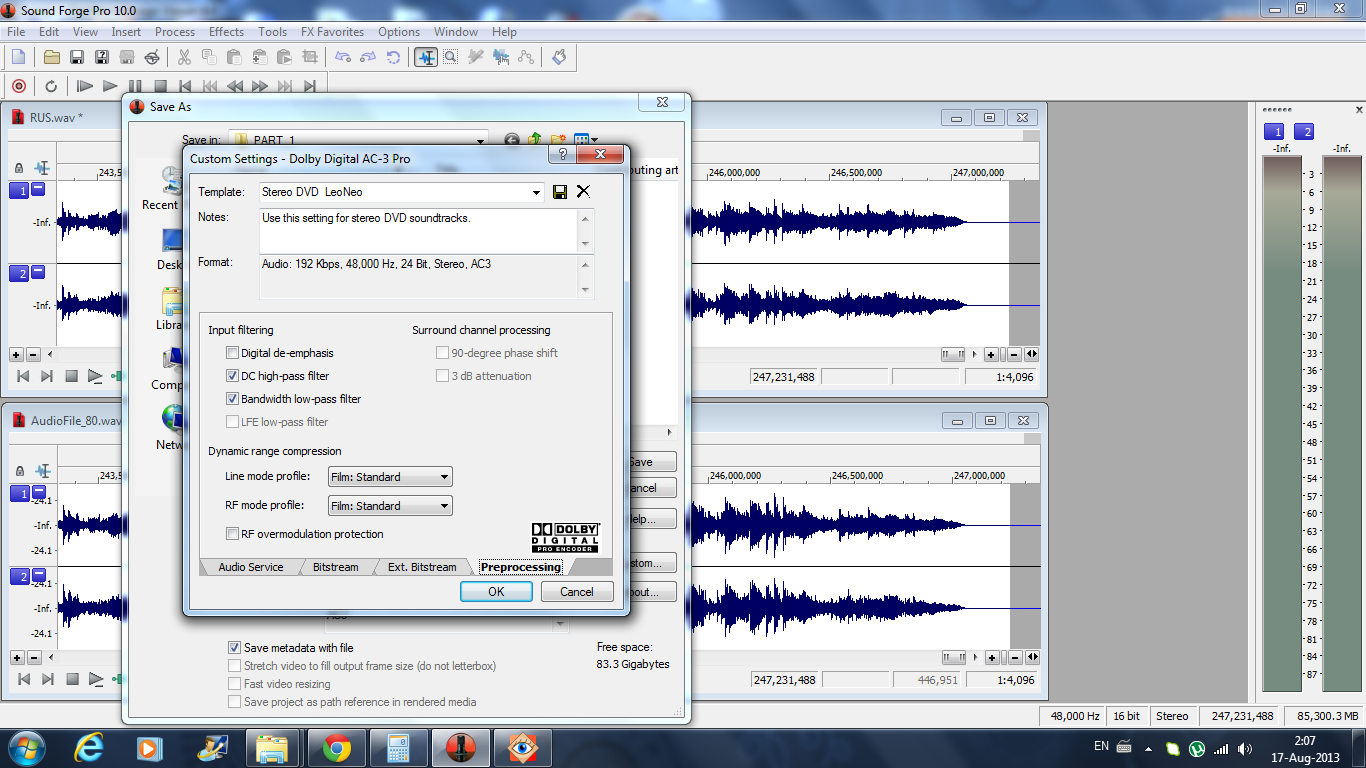
Task: Click the Notes field scroll down arrow
Action: 585,245
